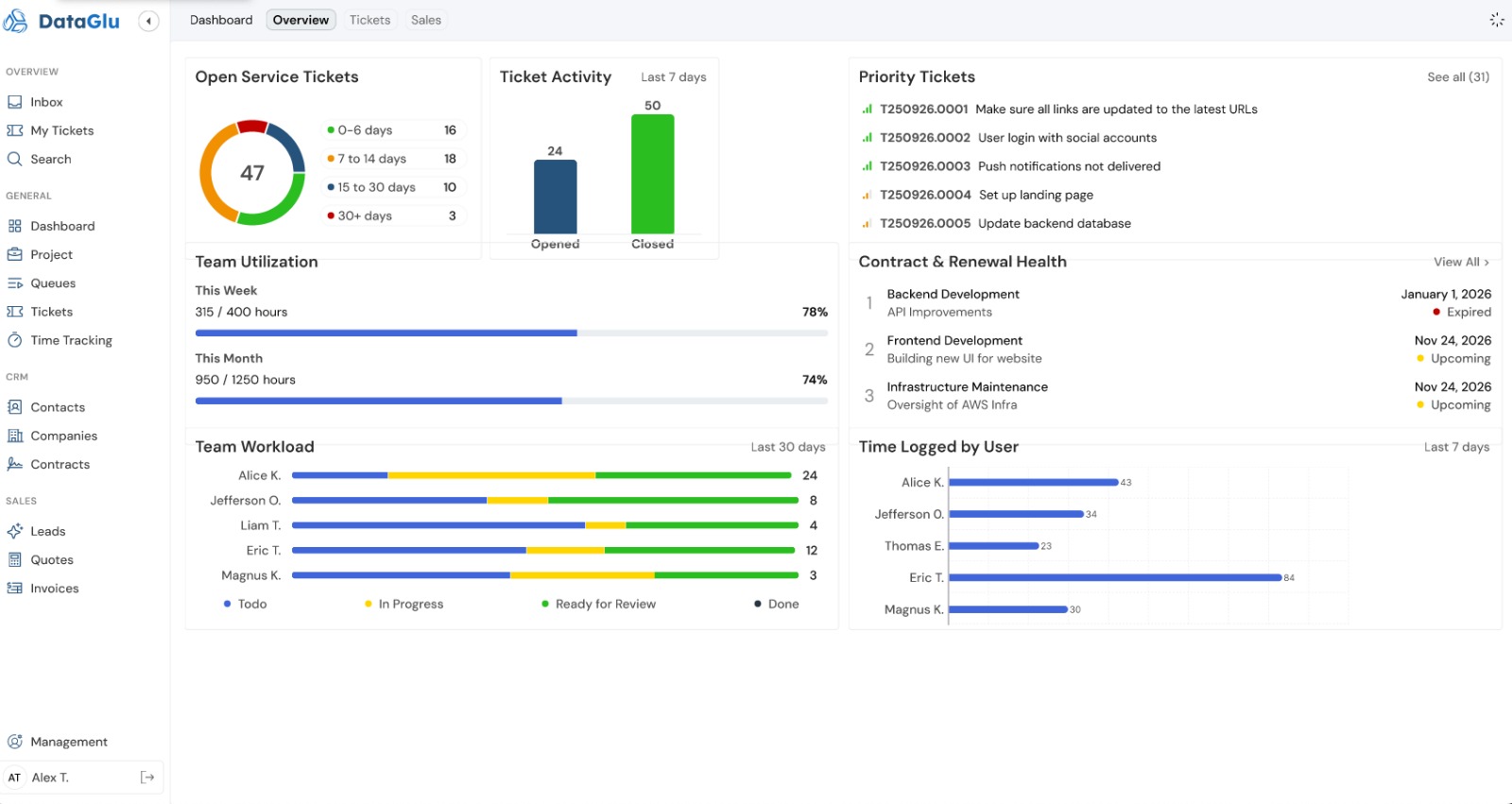The image size is (1512, 804).
Task: Click the DataGlu logo
Action: 61,21
